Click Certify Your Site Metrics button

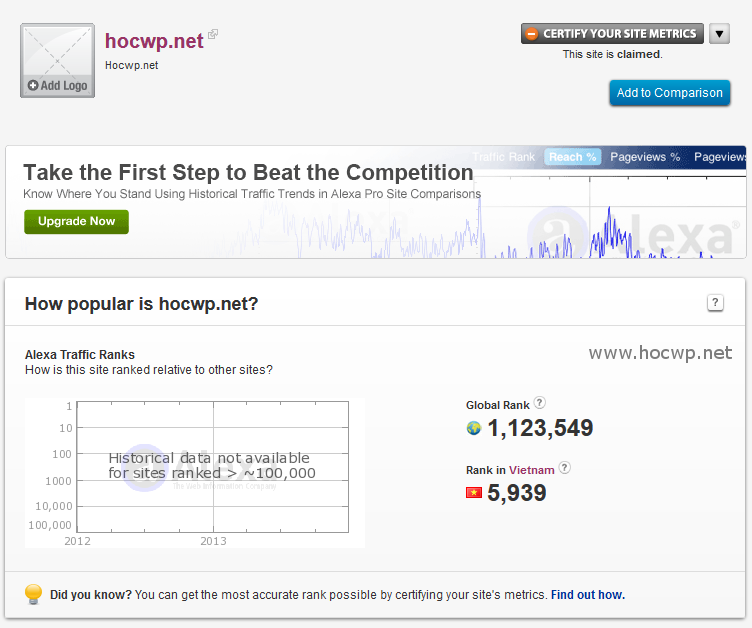click(x=612, y=34)
